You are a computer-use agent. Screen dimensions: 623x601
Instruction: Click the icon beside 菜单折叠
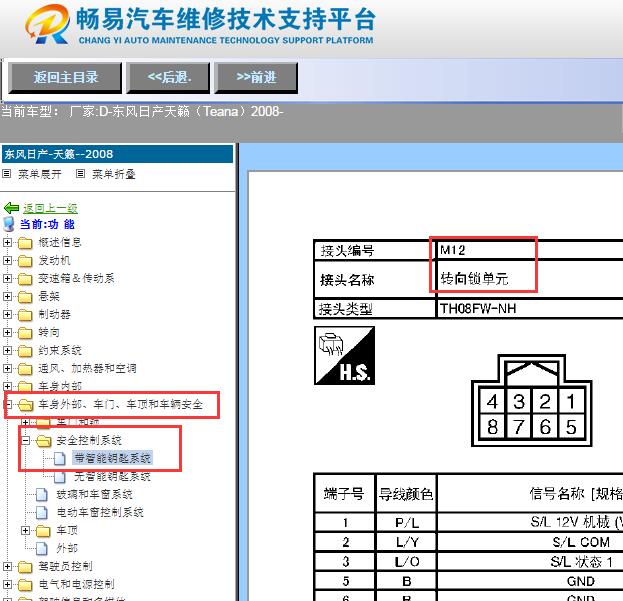(x=81, y=174)
